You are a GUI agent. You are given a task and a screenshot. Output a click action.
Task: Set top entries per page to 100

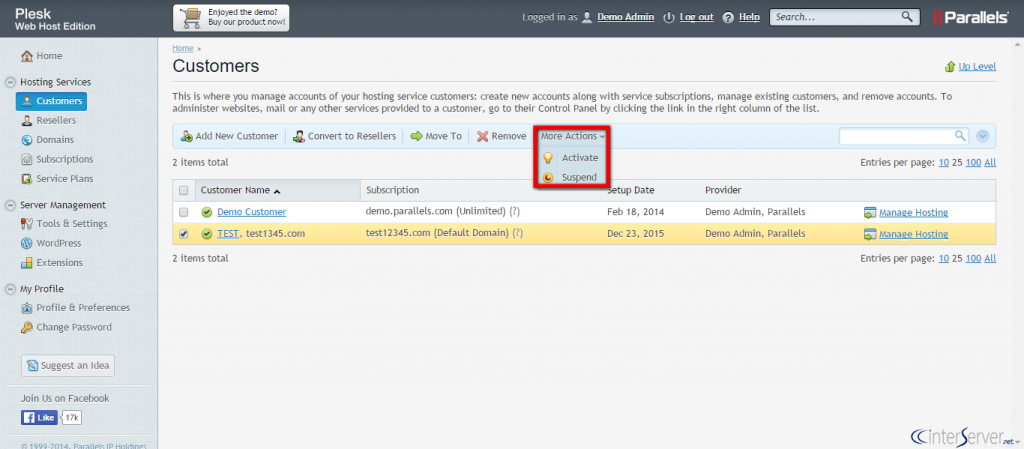pyautogui.click(x=974, y=163)
